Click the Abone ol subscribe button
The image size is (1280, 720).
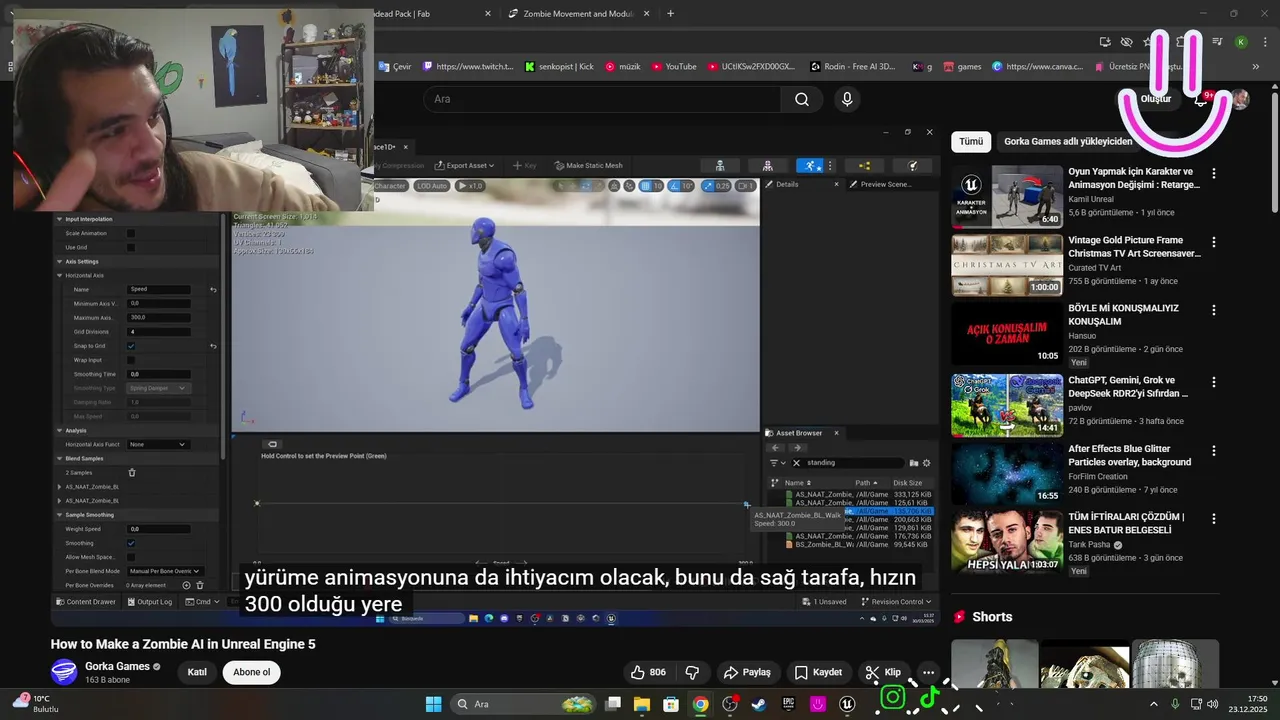click(x=252, y=672)
